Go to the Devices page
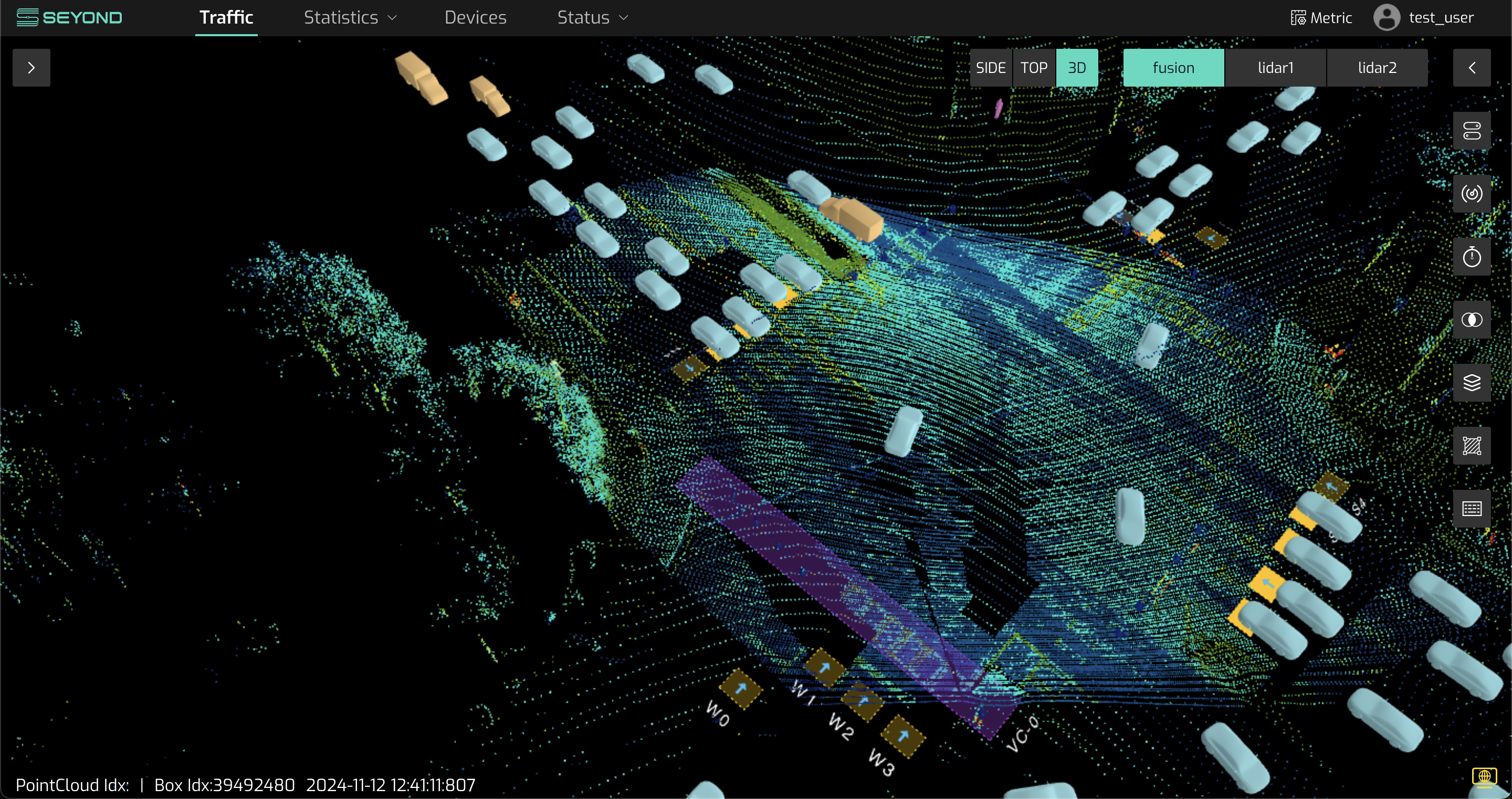This screenshot has width=1512, height=799. click(475, 18)
